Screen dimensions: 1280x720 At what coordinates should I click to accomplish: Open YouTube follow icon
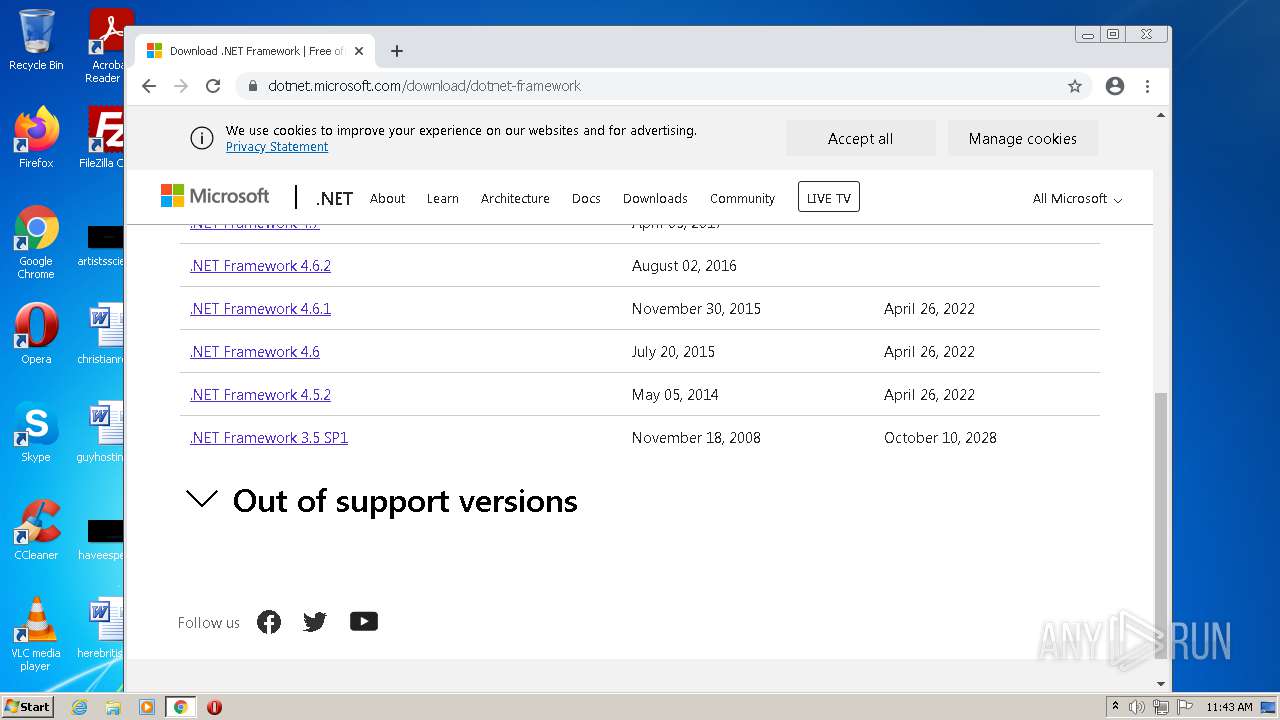[364, 621]
